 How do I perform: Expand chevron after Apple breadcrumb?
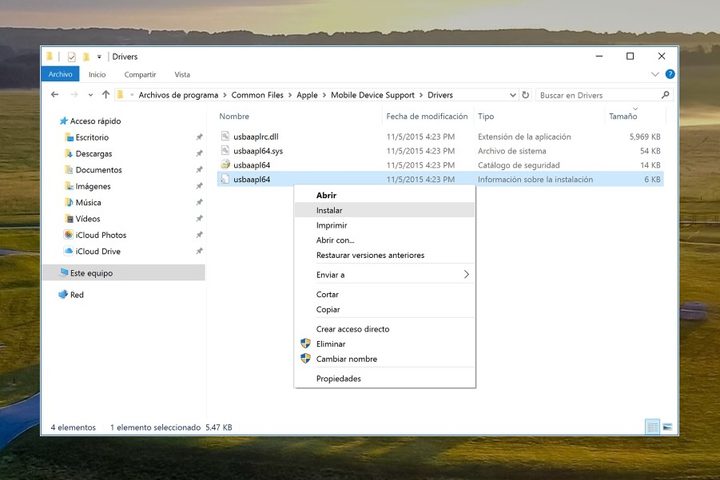(x=324, y=95)
